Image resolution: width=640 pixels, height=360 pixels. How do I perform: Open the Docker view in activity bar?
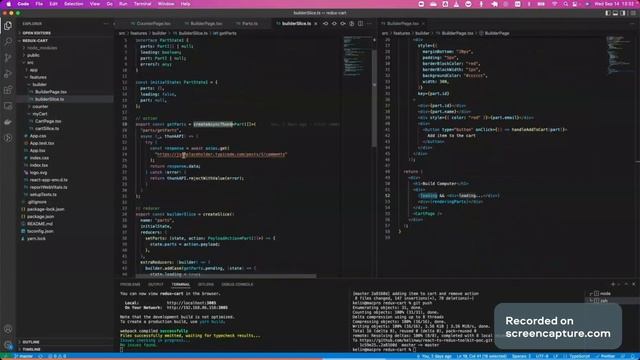8,122
